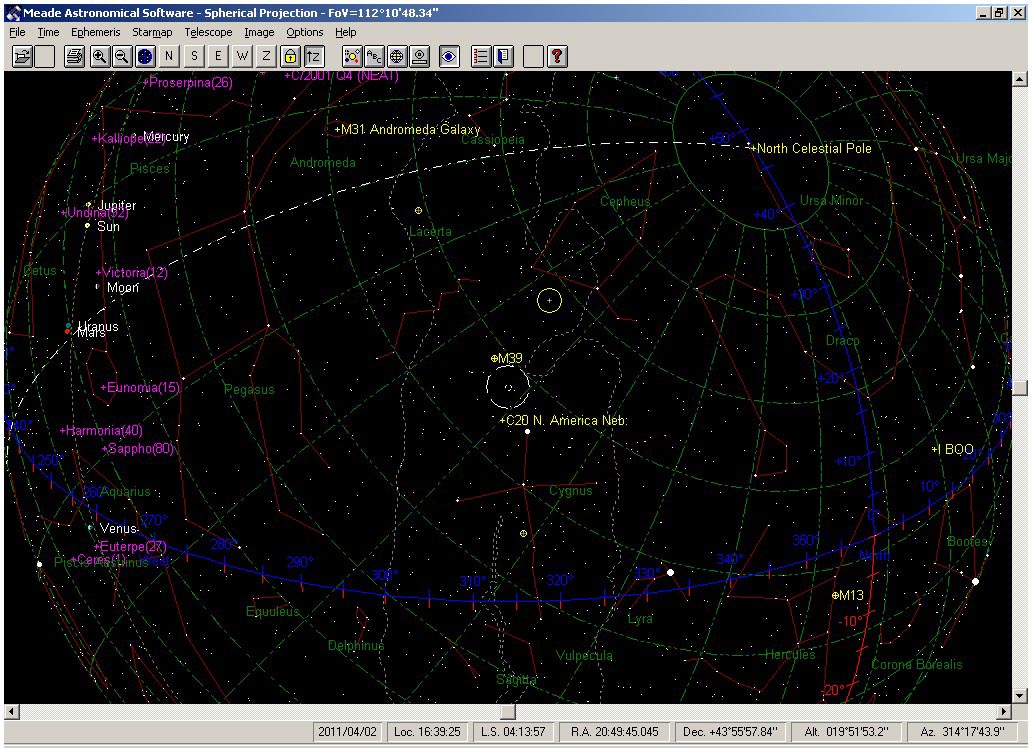This screenshot has width=1032, height=748.
Task: Click the red question mark help icon
Action: pos(557,56)
